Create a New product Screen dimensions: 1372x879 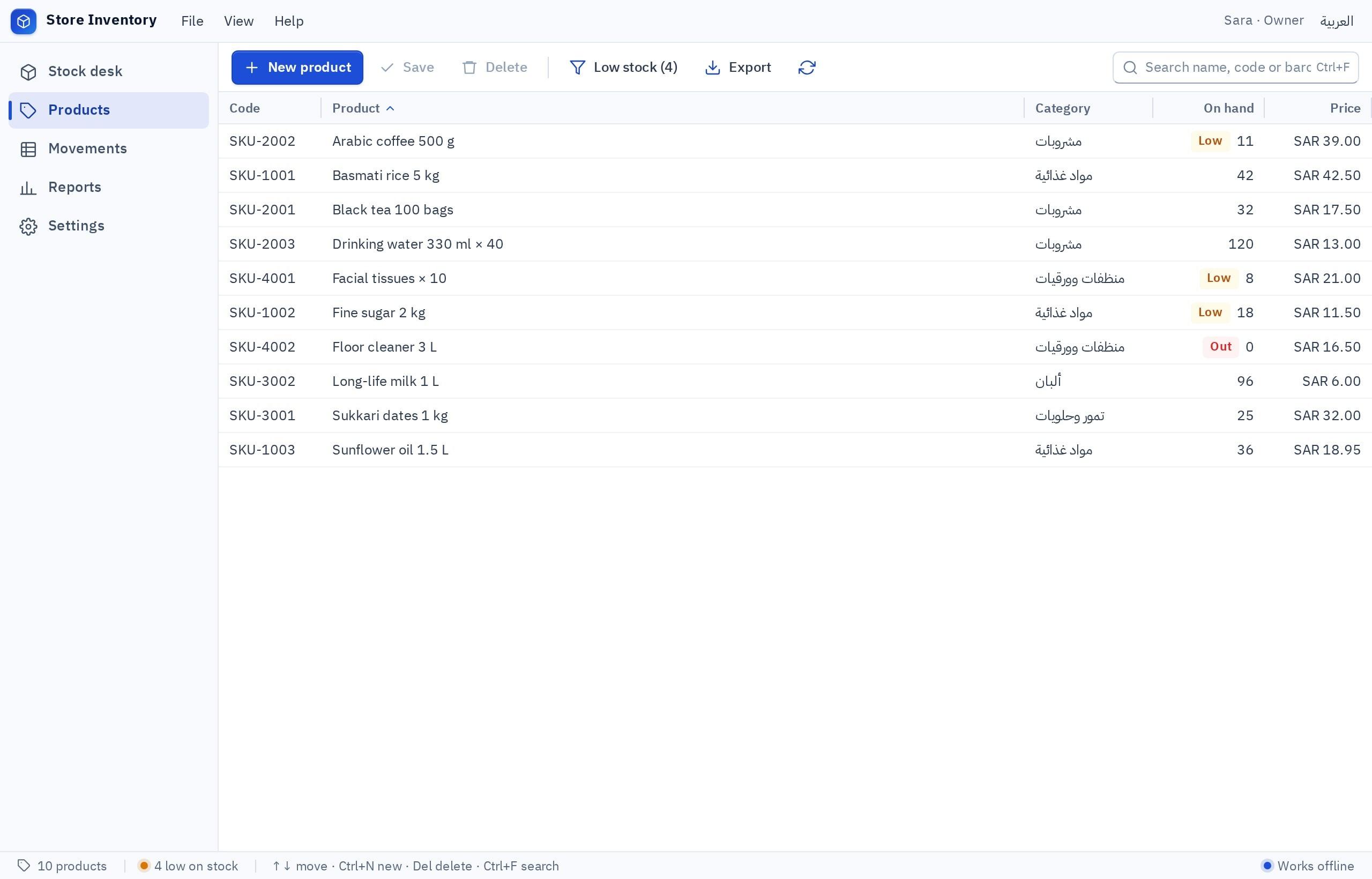297,68
